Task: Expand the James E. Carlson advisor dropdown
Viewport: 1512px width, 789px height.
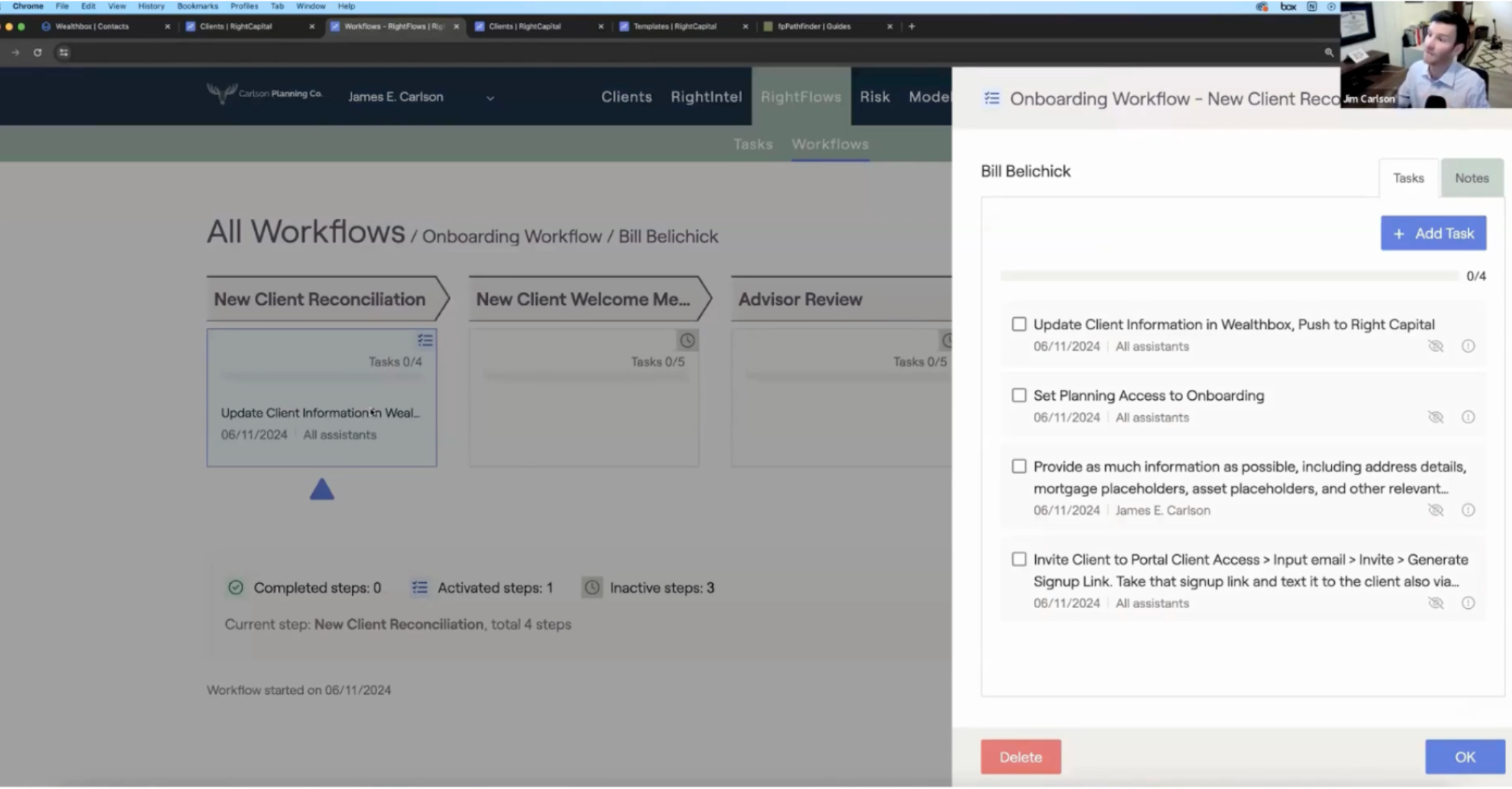Action: [420, 97]
